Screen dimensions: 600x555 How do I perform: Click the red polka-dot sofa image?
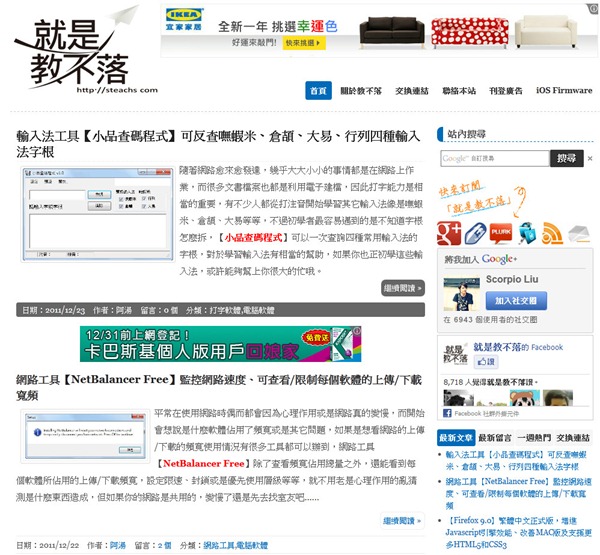[470, 33]
